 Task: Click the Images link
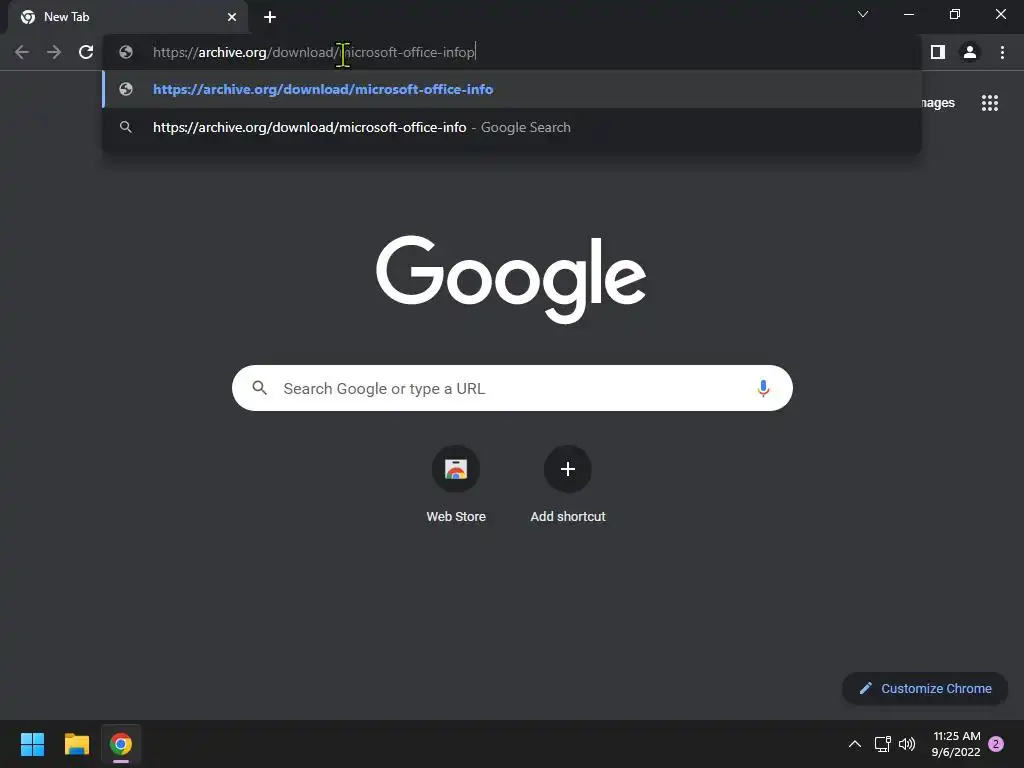(938, 103)
